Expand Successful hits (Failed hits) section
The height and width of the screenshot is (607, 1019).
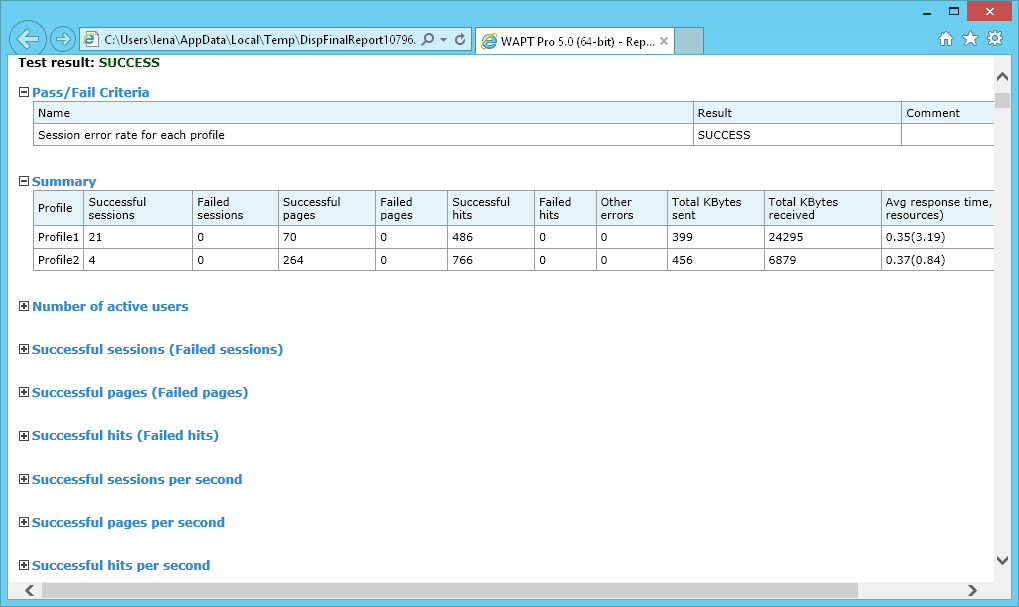(24, 435)
